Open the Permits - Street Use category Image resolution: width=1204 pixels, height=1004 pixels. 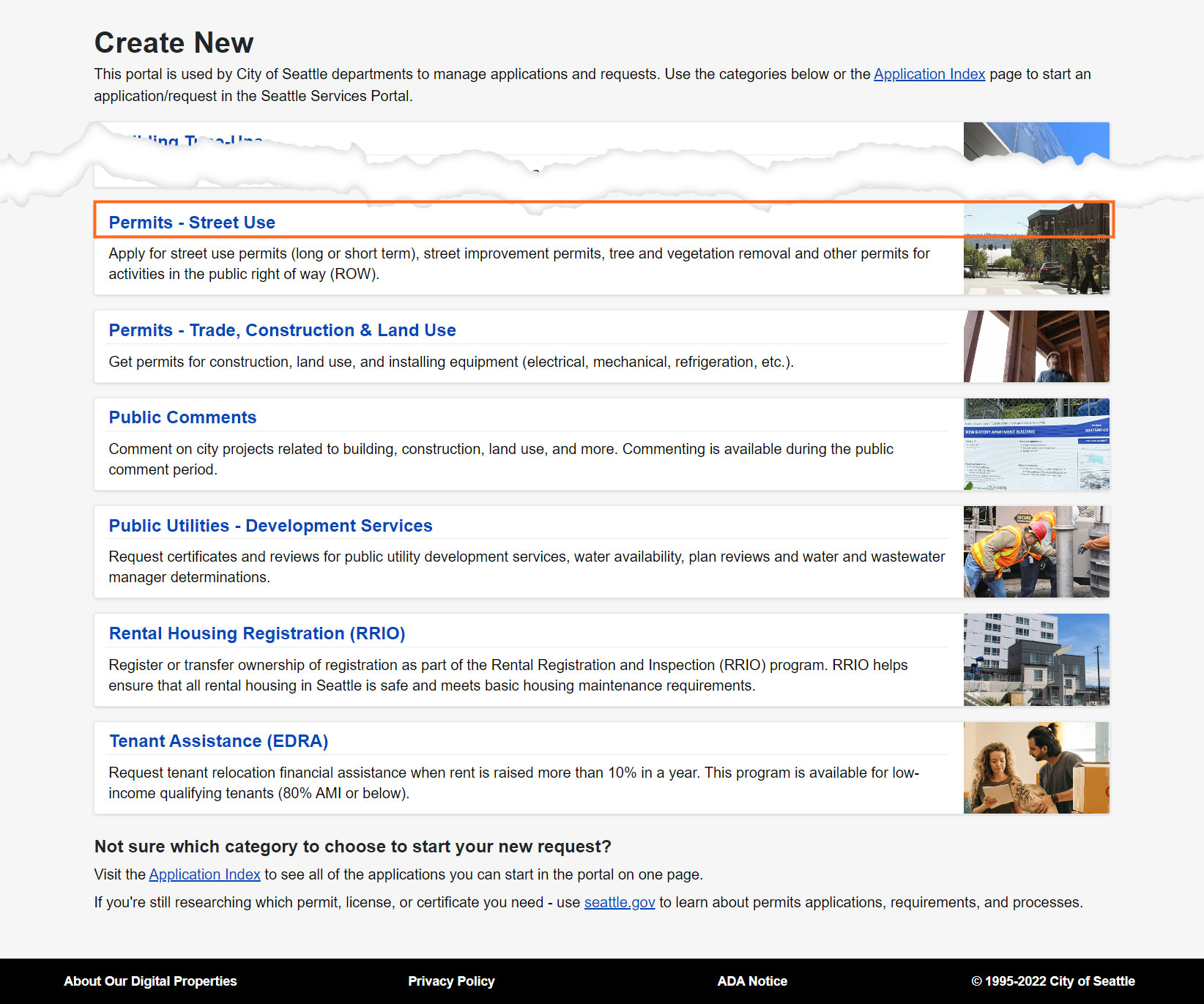(x=192, y=223)
